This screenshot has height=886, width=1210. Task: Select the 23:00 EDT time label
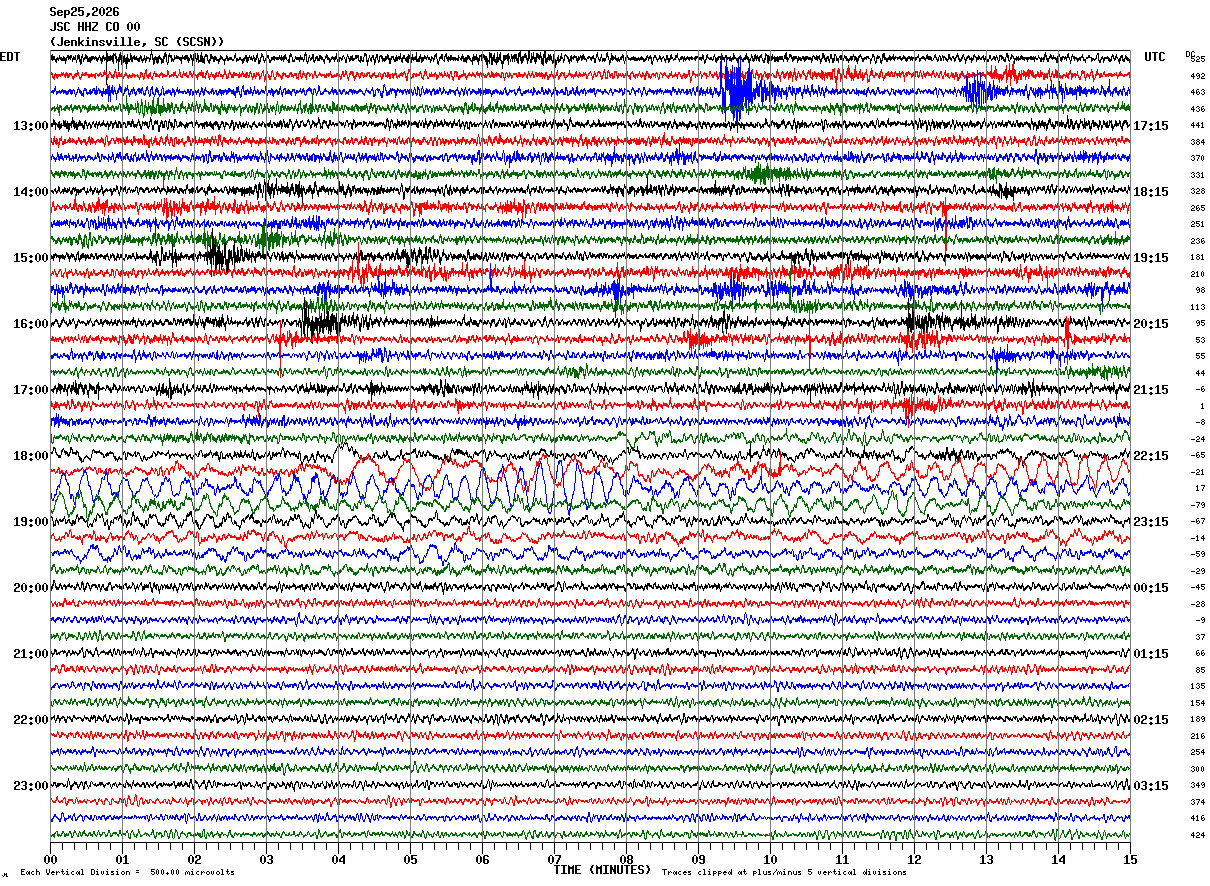coord(31,786)
